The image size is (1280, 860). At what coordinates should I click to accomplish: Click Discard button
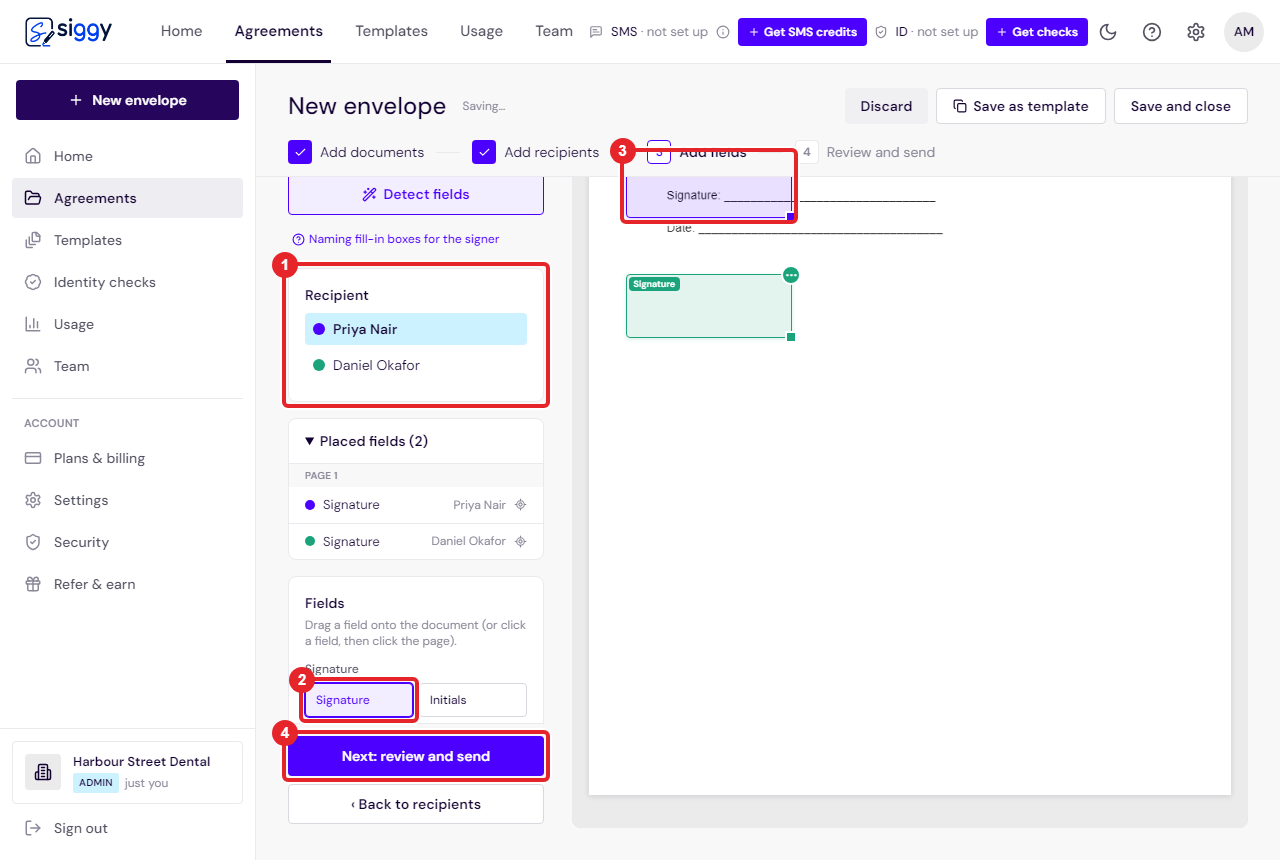coord(886,106)
